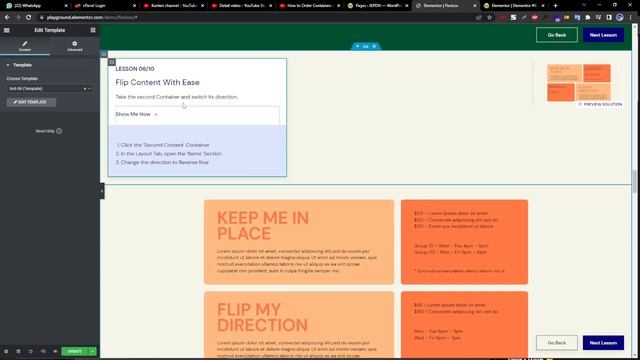Image resolution: width=640 pixels, height=360 pixels.
Task: Select the Keep Me In Place heading
Action: click(x=262, y=226)
